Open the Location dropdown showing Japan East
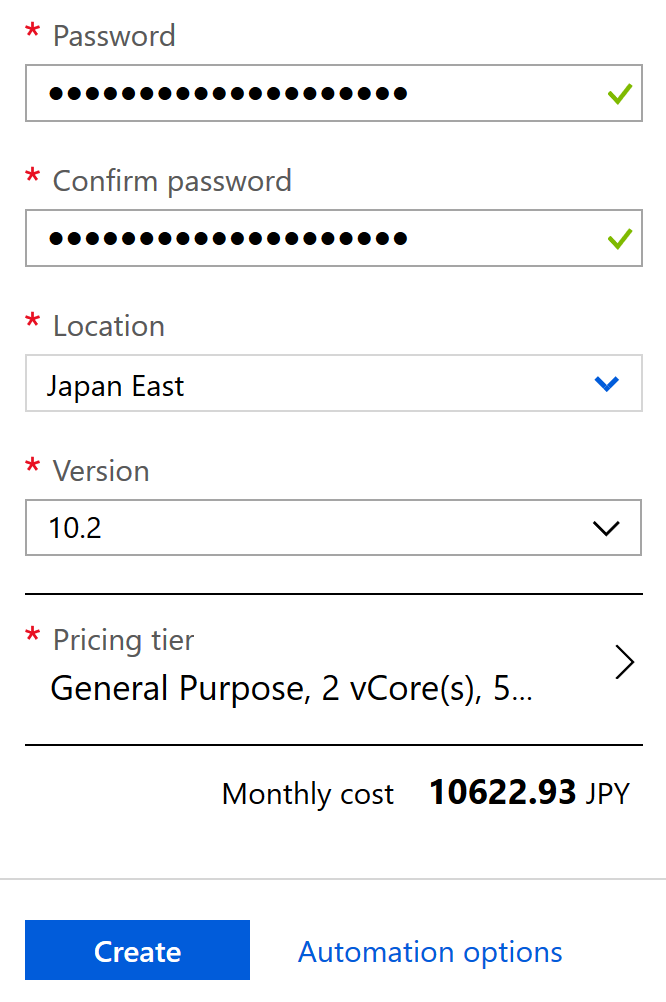Viewport: 666px width, 1002px height. point(333,383)
